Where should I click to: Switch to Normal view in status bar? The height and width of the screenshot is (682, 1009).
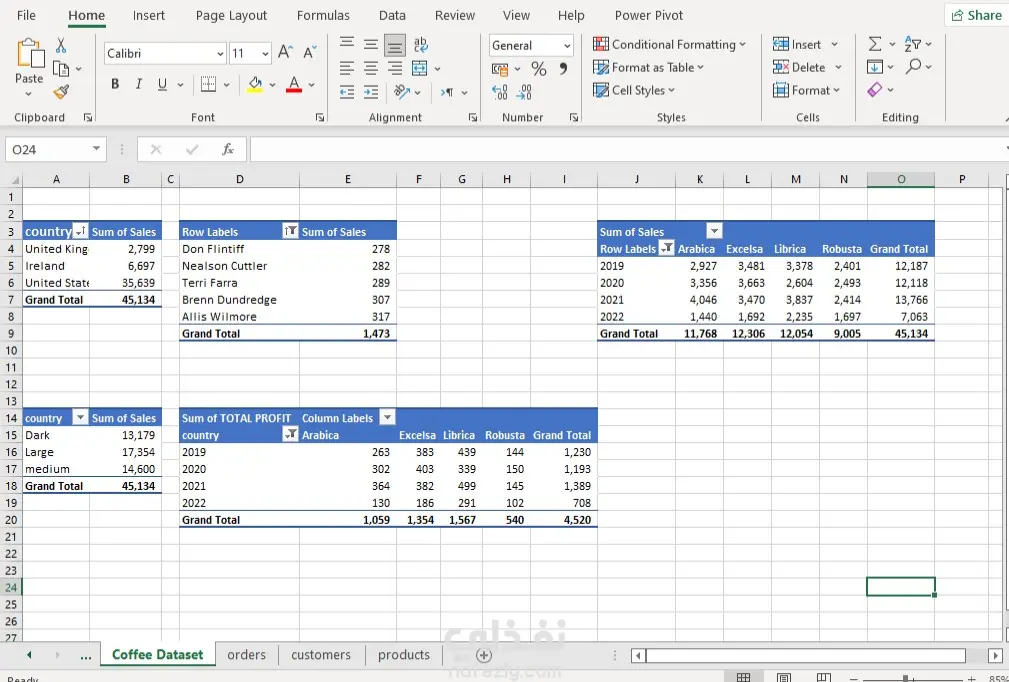(743, 677)
